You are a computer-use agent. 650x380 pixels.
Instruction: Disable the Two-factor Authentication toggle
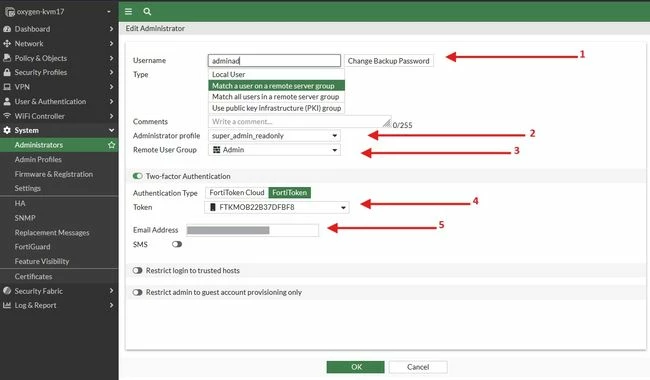pyautogui.click(x=138, y=176)
